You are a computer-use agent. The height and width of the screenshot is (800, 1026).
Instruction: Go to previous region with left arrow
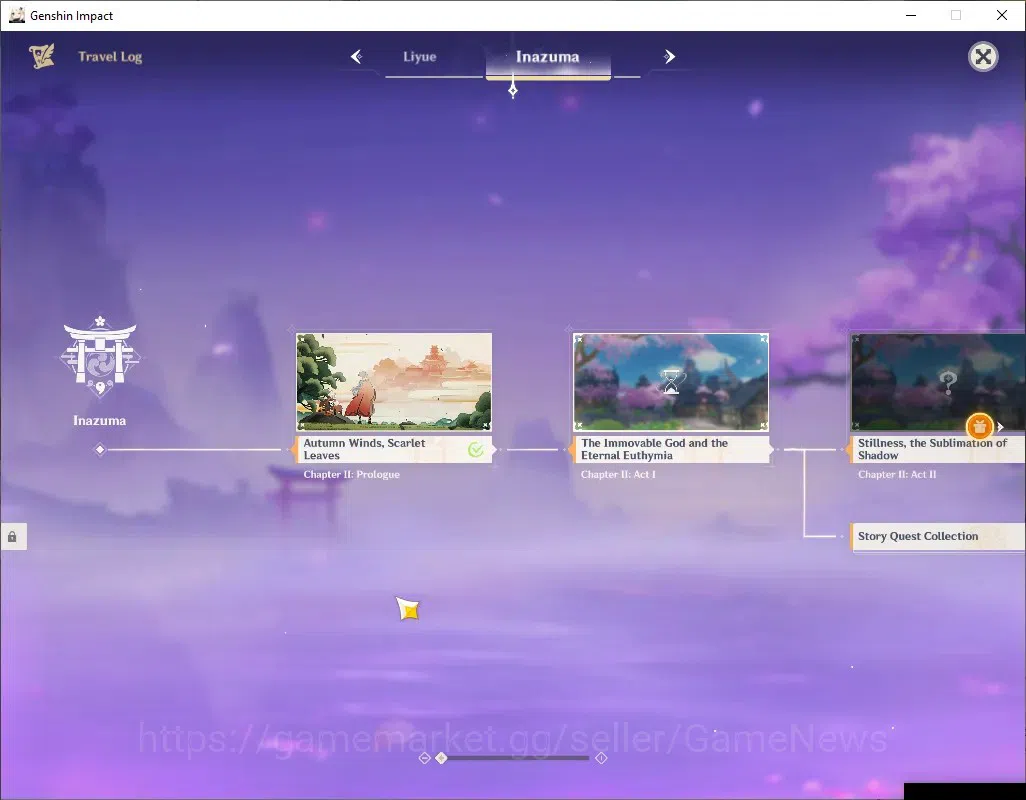(357, 56)
